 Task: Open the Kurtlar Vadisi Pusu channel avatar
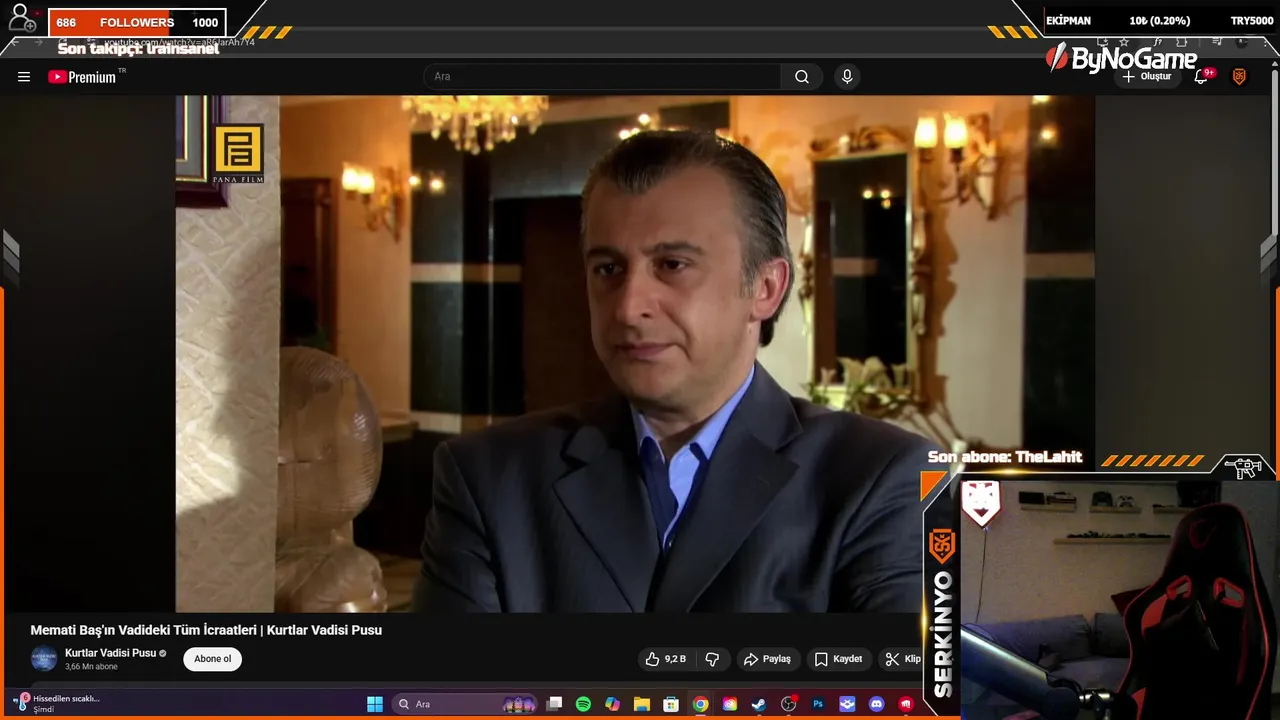(44, 659)
